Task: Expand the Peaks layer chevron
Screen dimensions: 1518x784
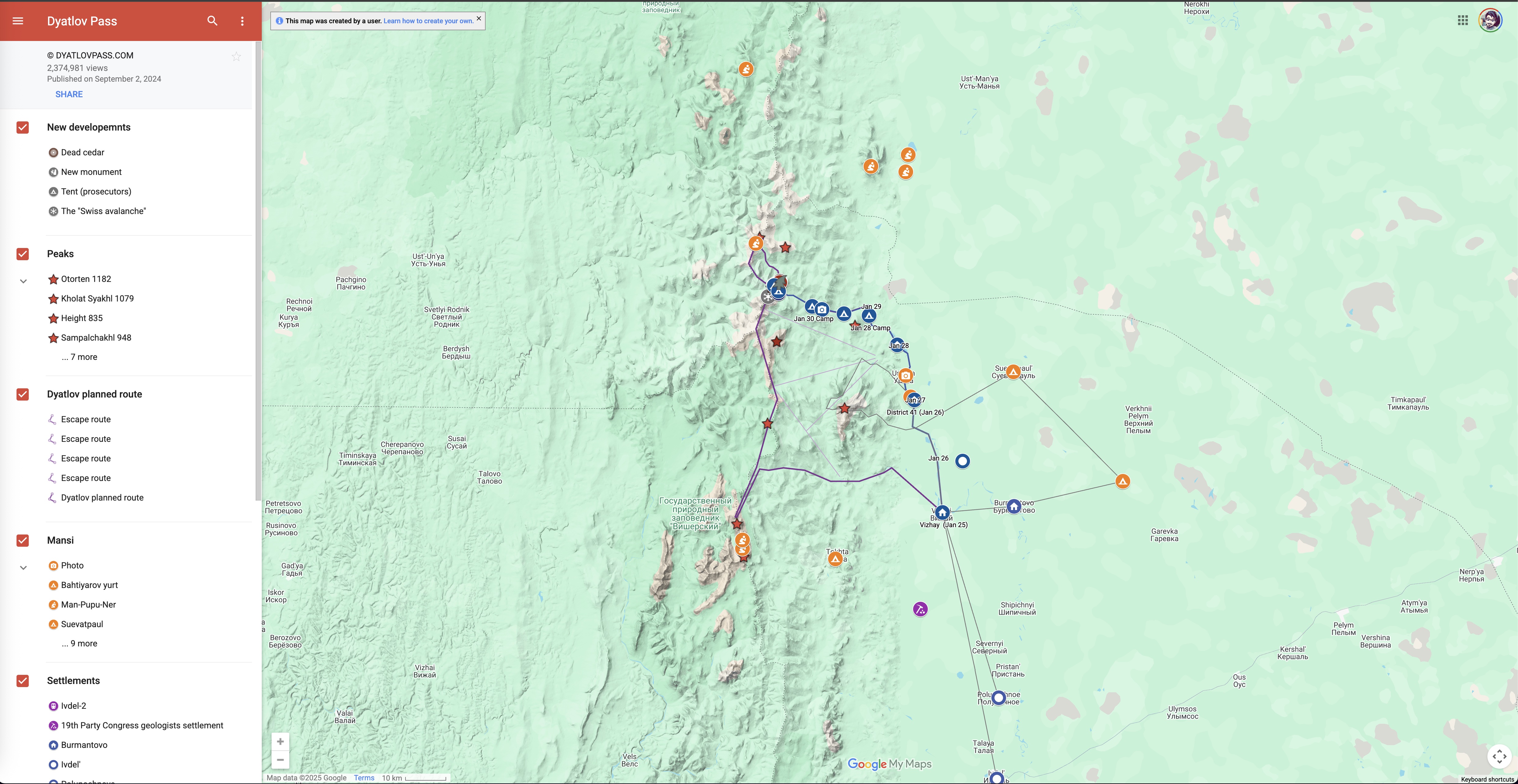Action: click(24, 281)
